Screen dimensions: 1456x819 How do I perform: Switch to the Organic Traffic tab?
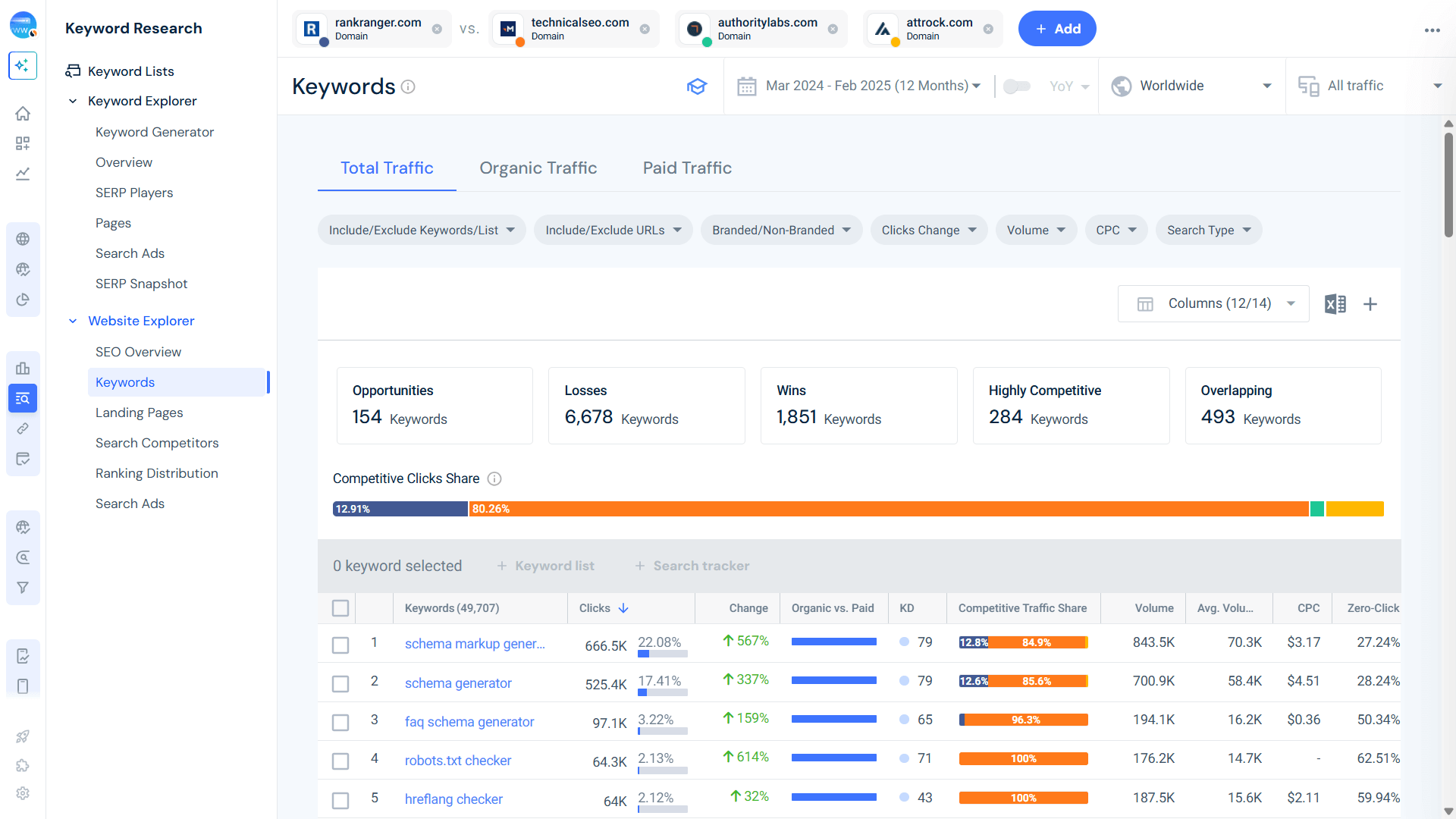point(538,168)
